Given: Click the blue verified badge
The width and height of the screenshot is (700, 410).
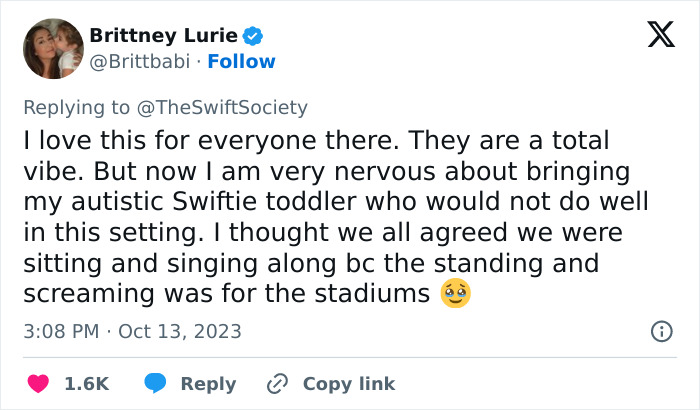Looking at the screenshot, I should coord(254,37).
